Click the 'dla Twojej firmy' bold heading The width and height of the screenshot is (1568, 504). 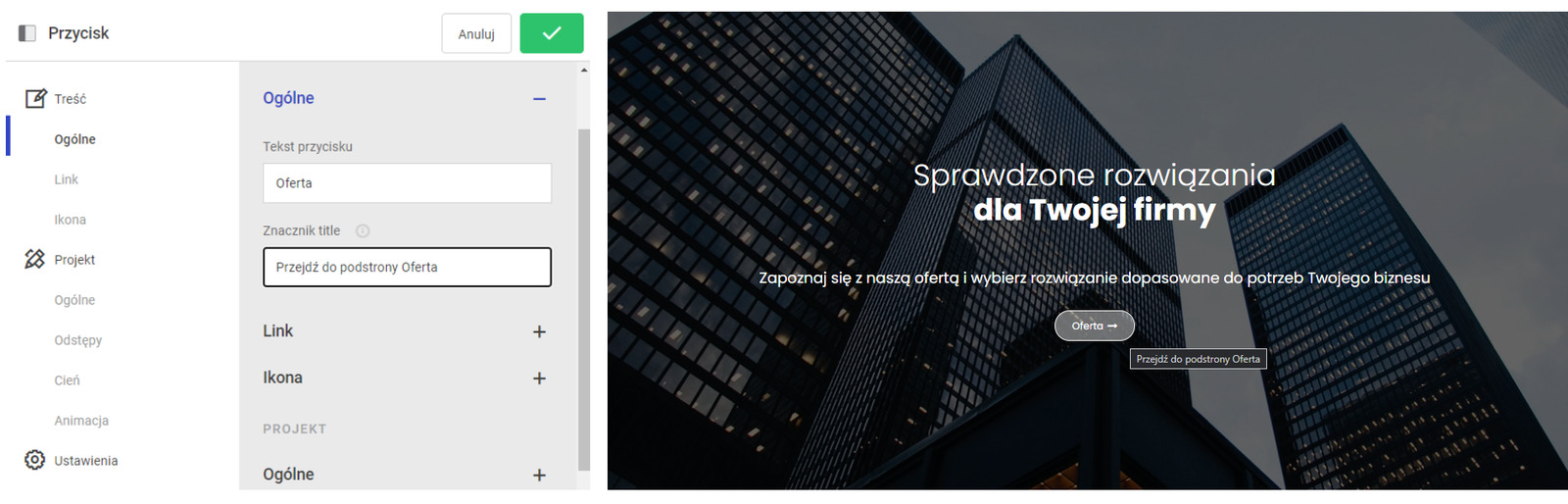[x=1094, y=210]
